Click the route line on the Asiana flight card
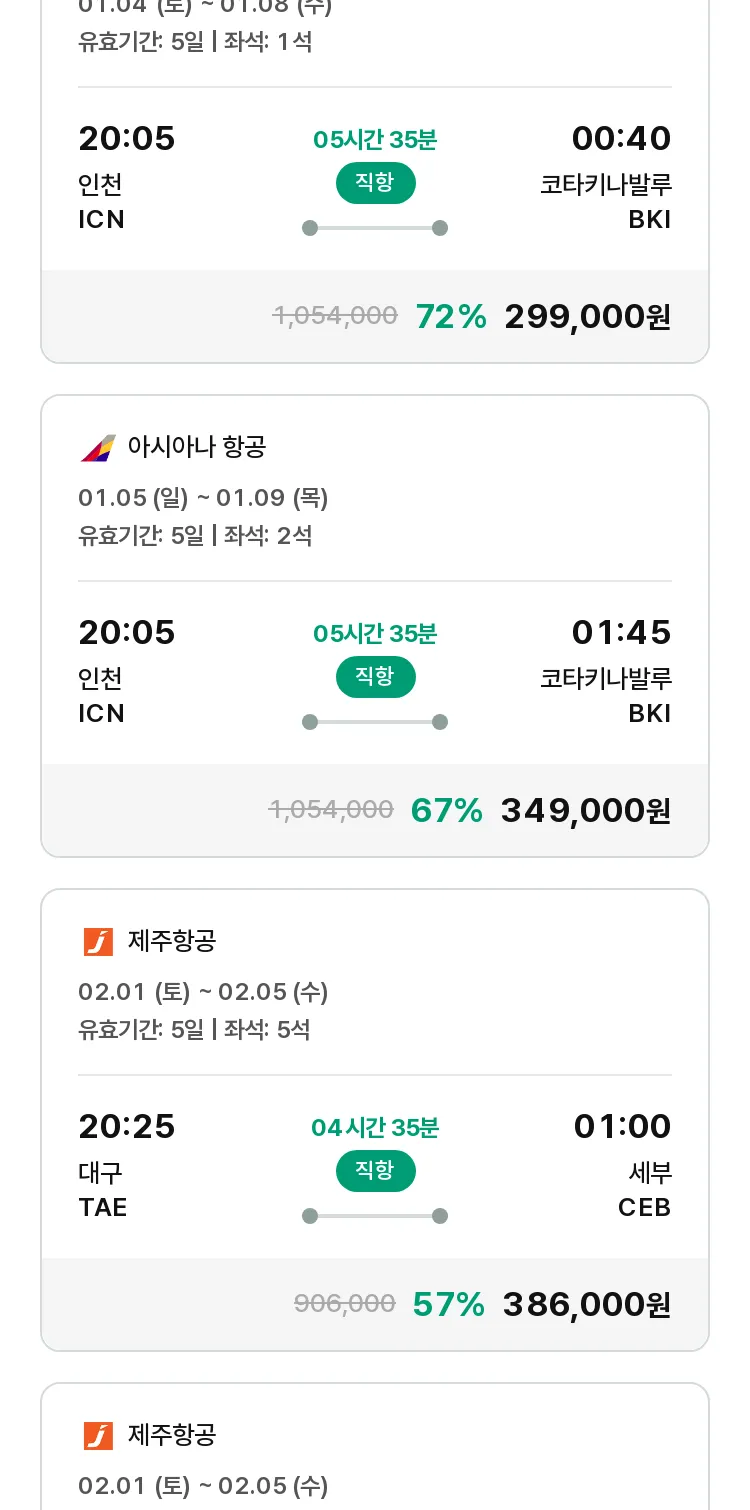Image resolution: width=750 pixels, height=1510 pixels. click(375, 722)
